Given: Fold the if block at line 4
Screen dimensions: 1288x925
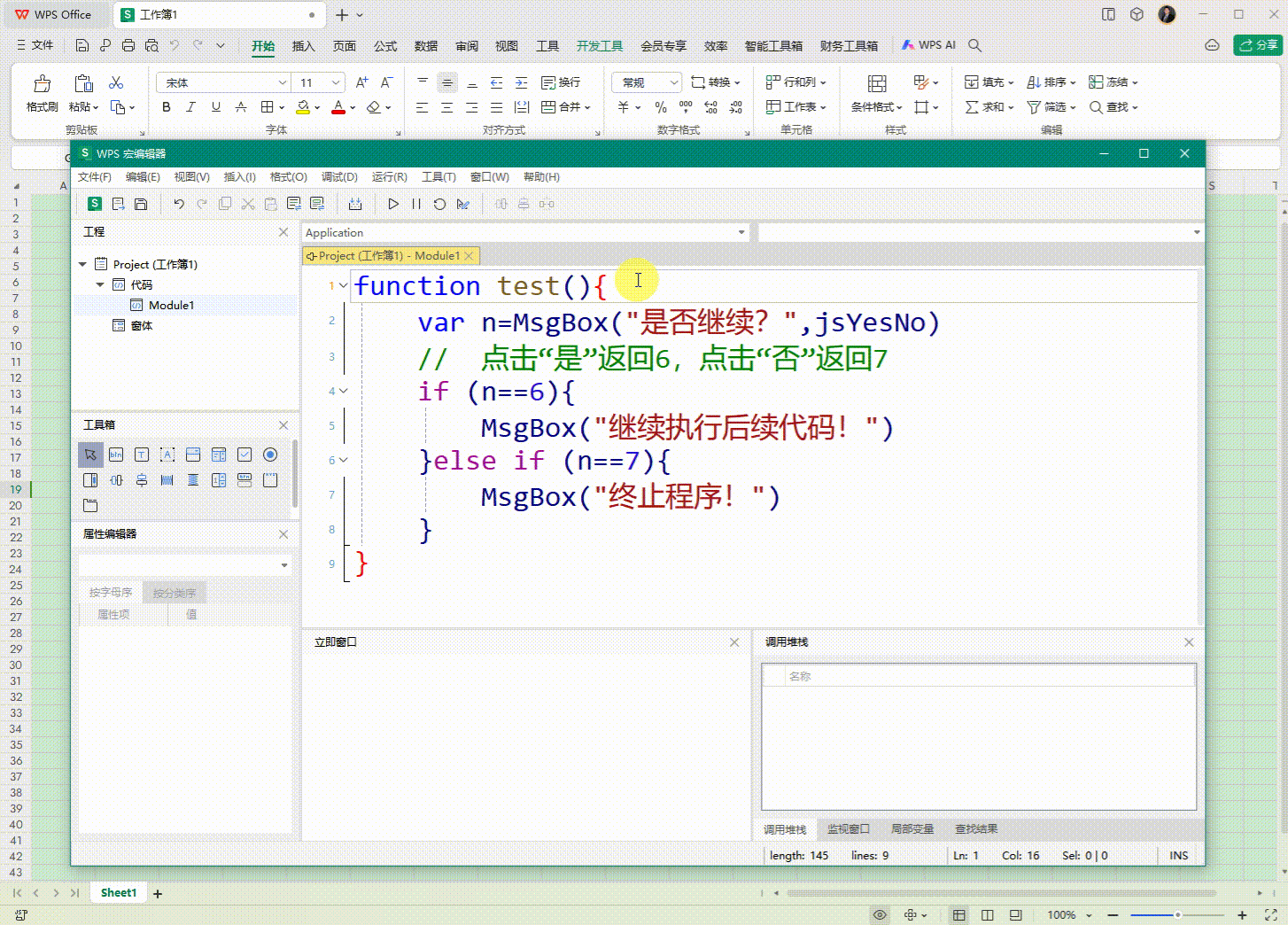Looking at the screenshot, I should coord(344,391).
